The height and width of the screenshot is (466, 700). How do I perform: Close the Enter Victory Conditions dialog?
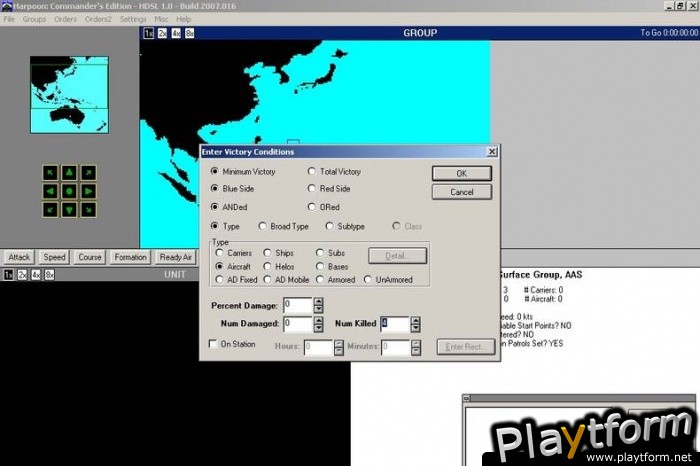pos(492,152)
